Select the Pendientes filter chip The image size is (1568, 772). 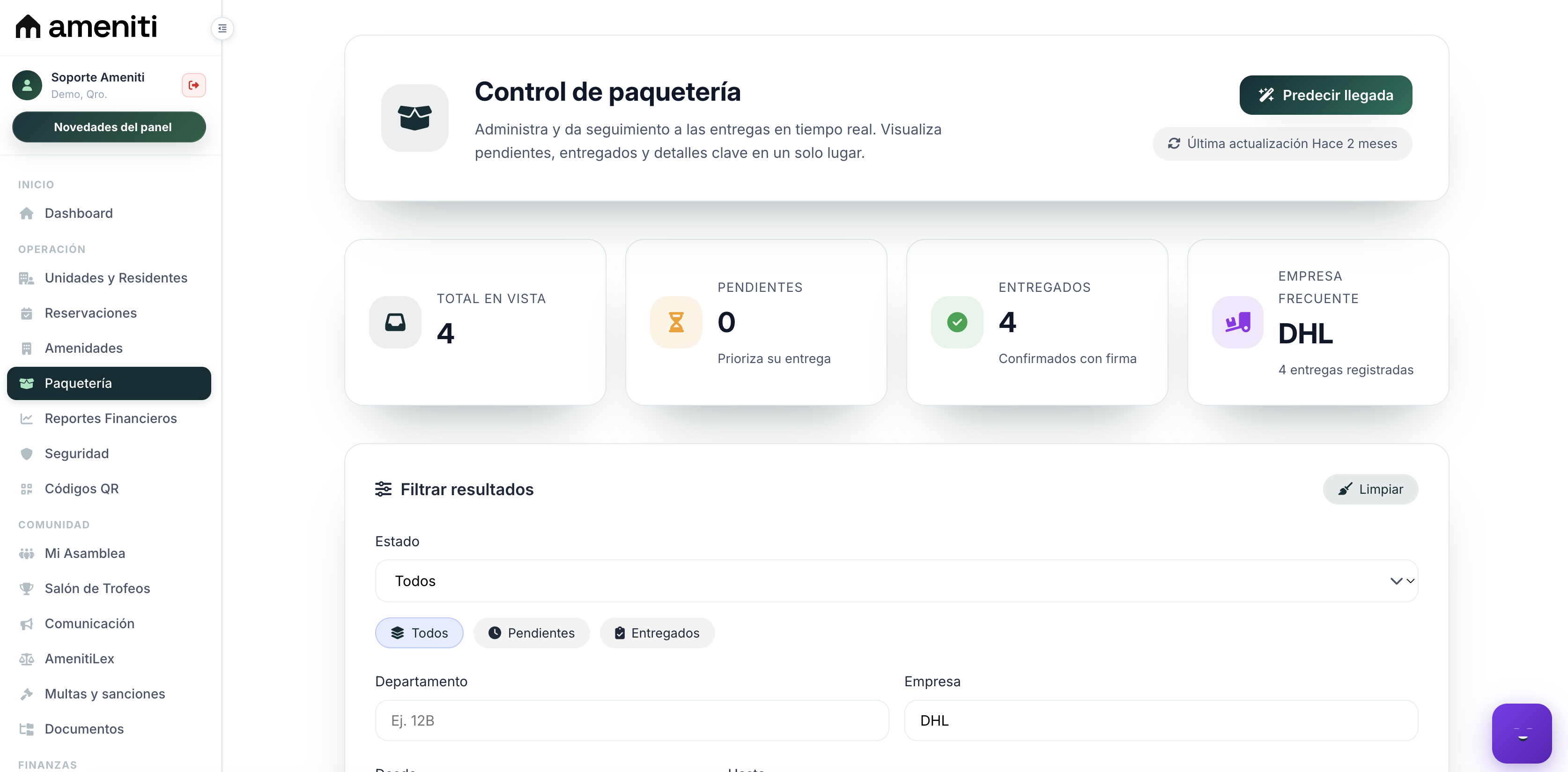point(532,633)
